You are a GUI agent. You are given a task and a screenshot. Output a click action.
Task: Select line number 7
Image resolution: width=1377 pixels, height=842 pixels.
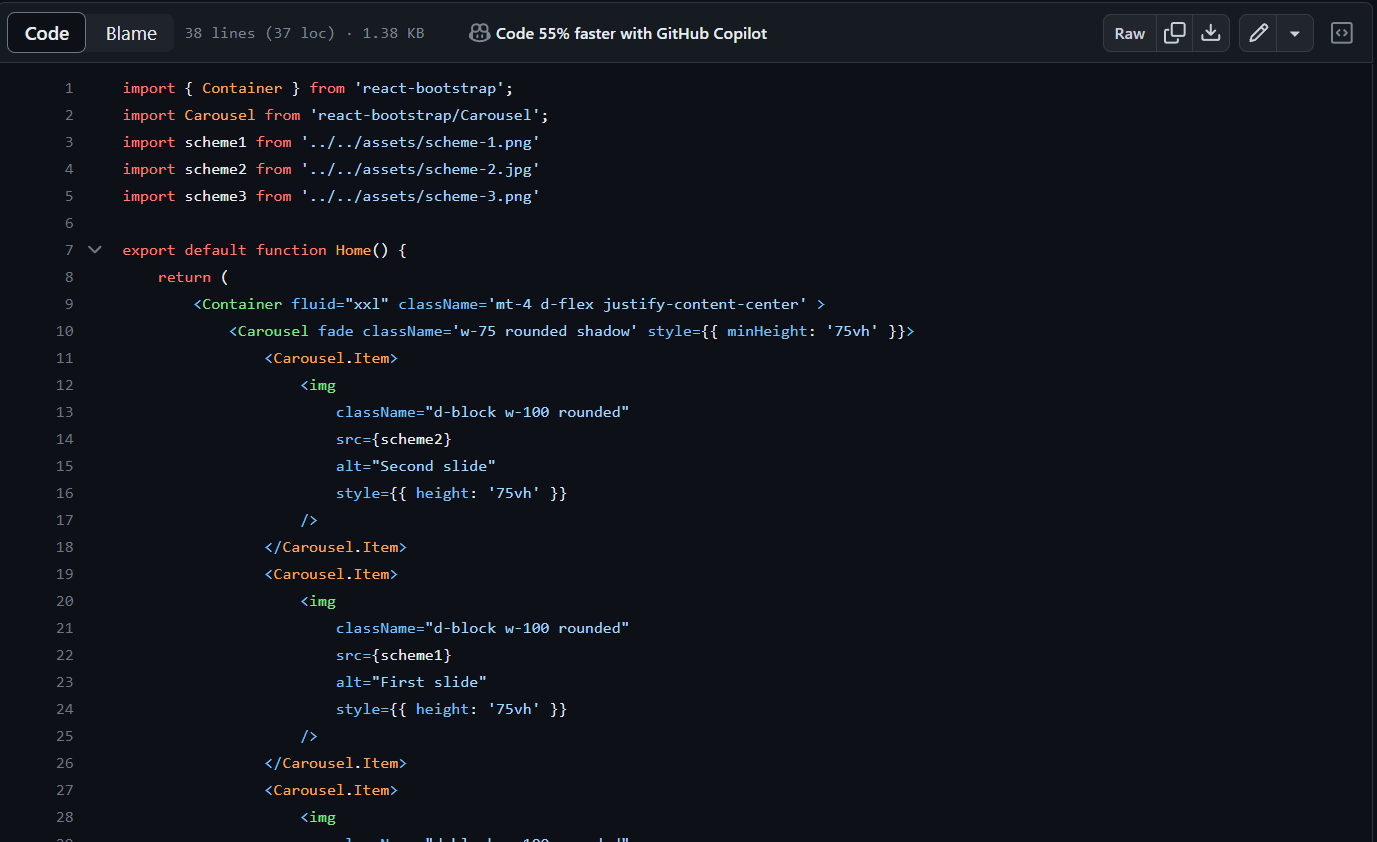click(69, 250)
